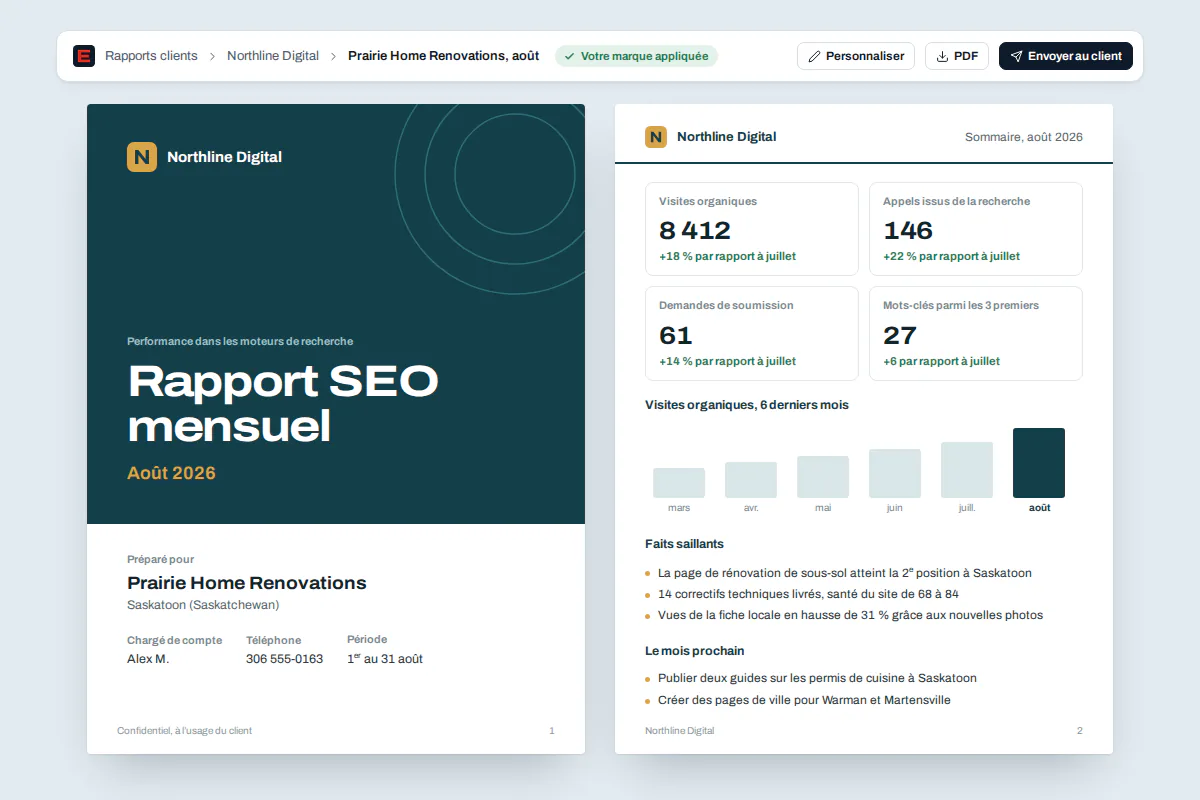Click Envoyer au client button

coord(1066,56)
